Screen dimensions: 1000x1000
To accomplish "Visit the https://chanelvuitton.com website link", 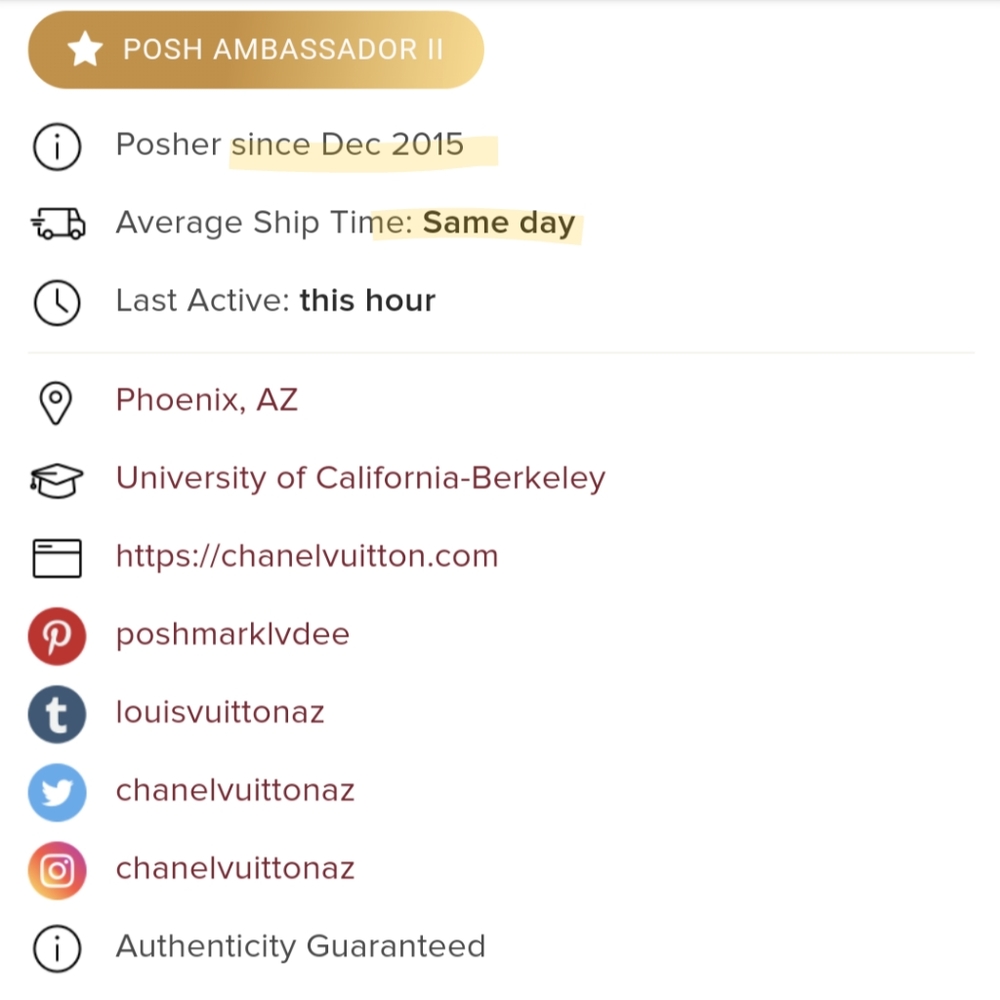I will coord(307,557).
